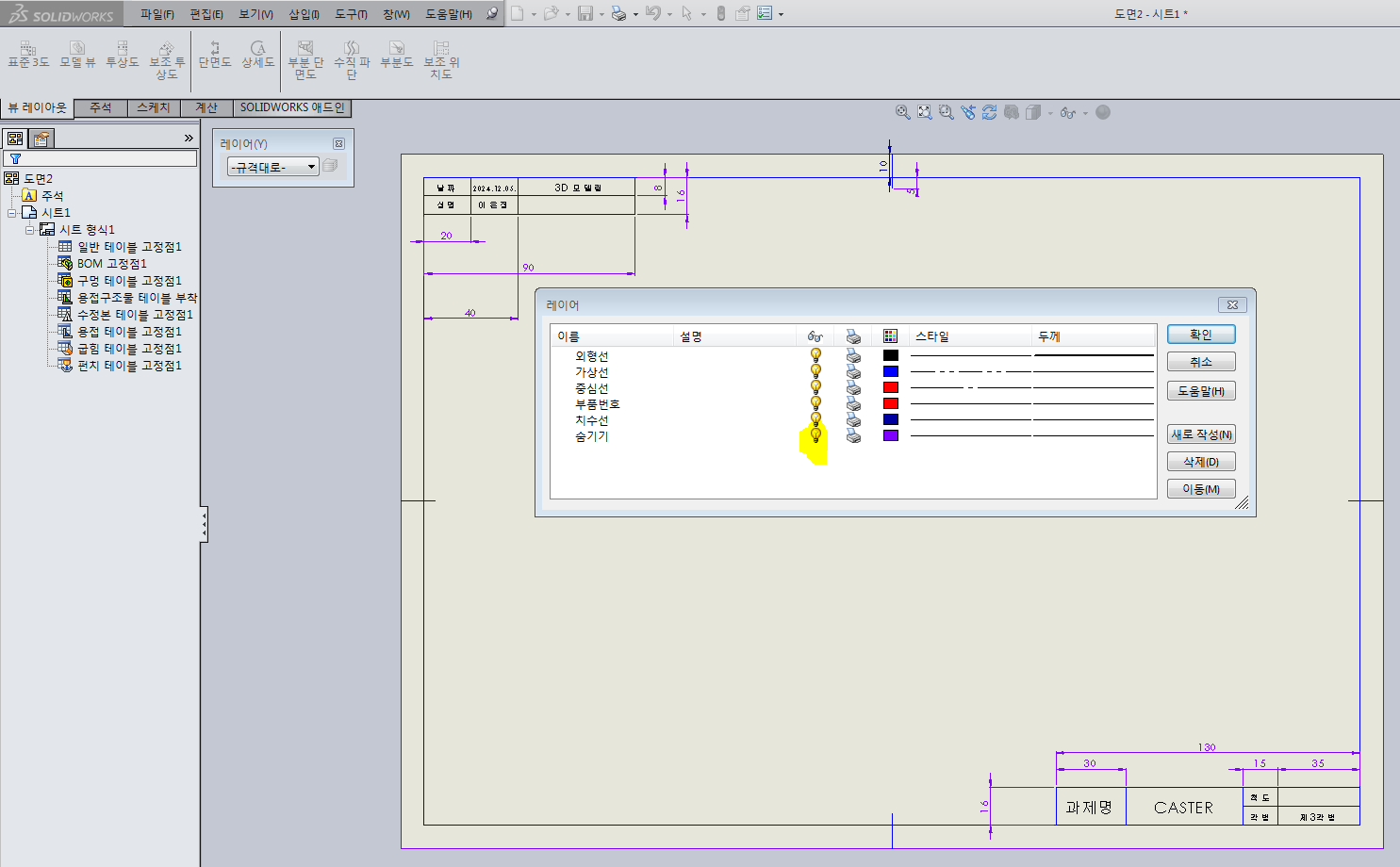
Task: Open the dropdown arrow next to Options
Action: [x=781, y=14]
